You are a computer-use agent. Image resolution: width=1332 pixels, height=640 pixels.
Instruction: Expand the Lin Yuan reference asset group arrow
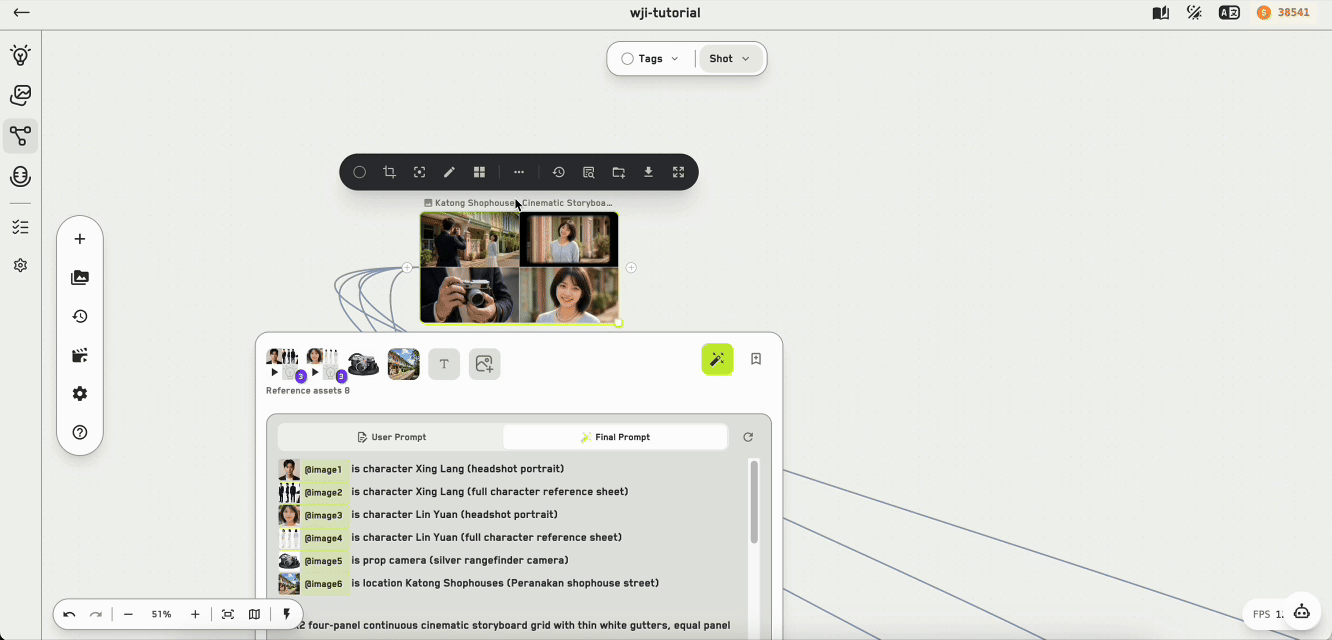click(x=314, y=373)
